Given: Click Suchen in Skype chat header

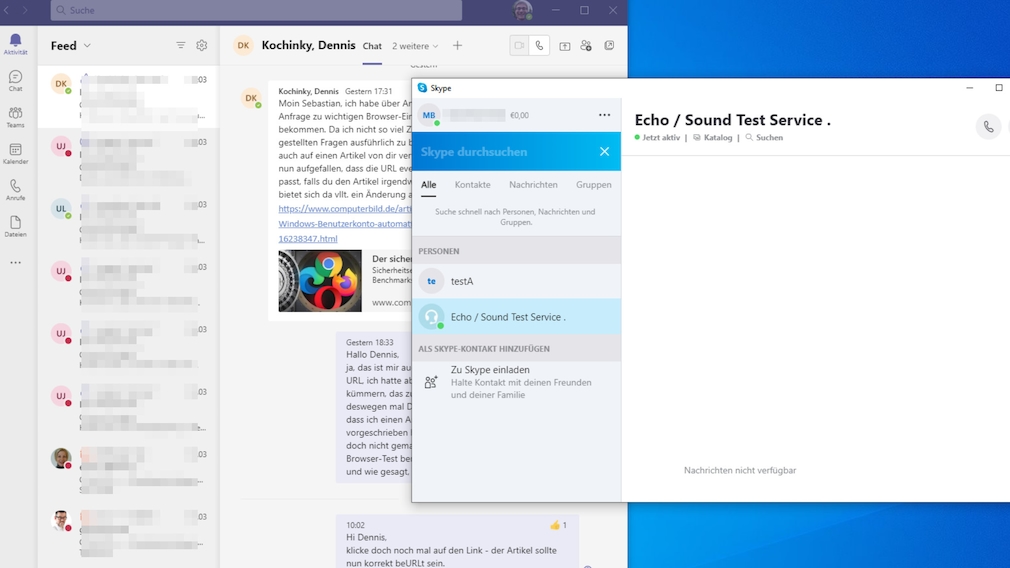Looking at the screenshot, I should point(764,138).
